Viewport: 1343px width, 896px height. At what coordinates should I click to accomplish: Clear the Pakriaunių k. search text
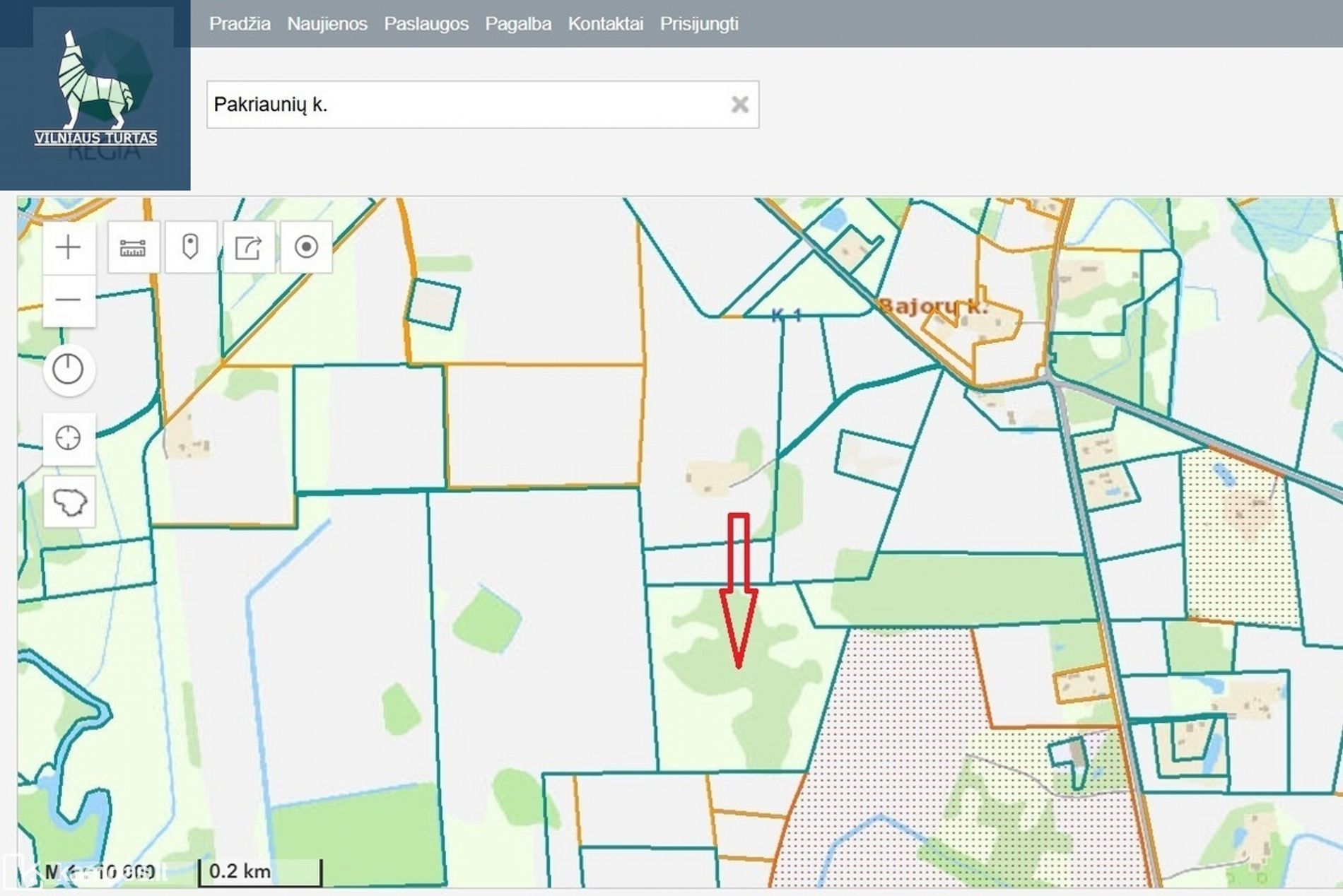point(739,105)
